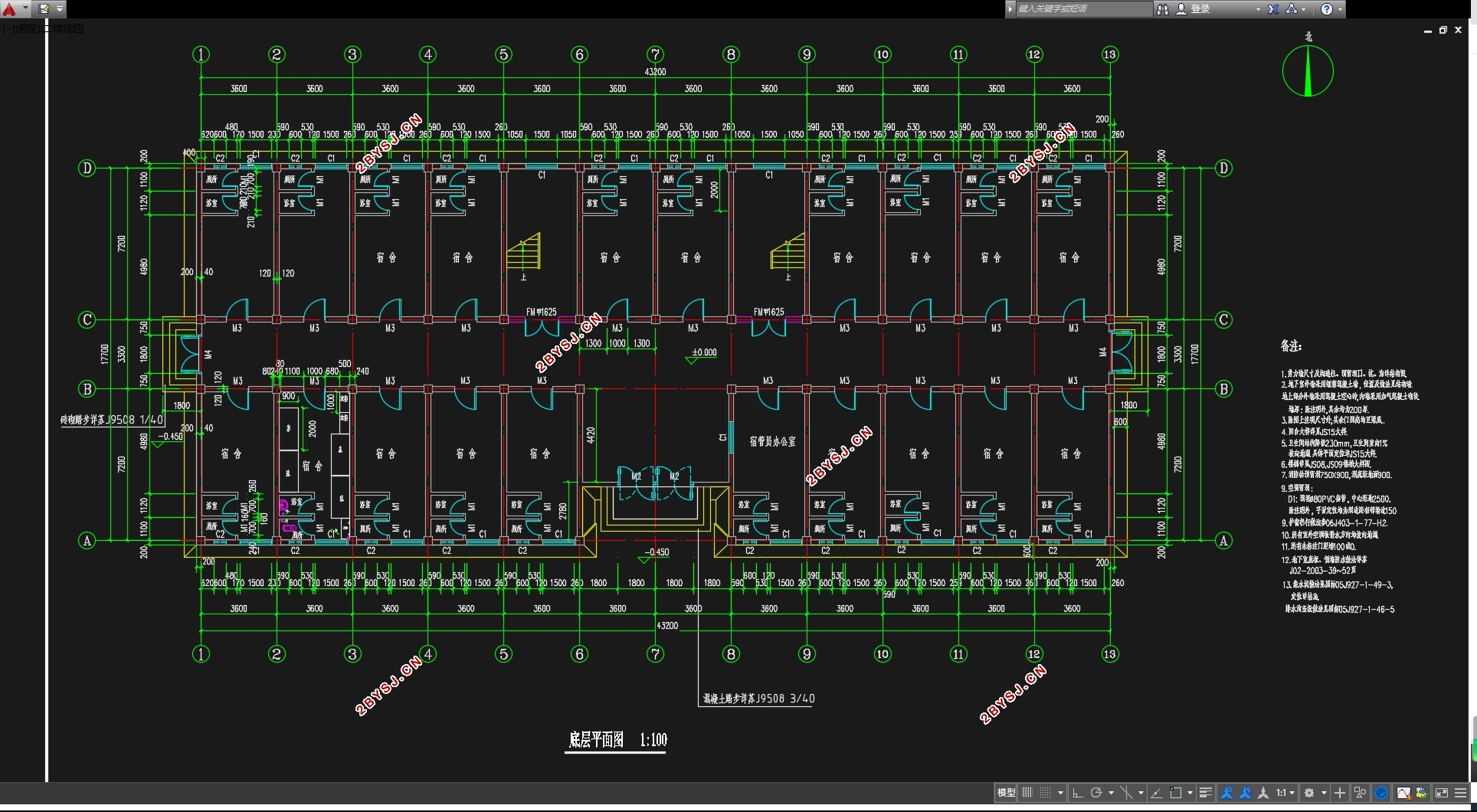Toggle object snap tracking
This screenshot has width=1477, height=812.
coord(1156,793)
